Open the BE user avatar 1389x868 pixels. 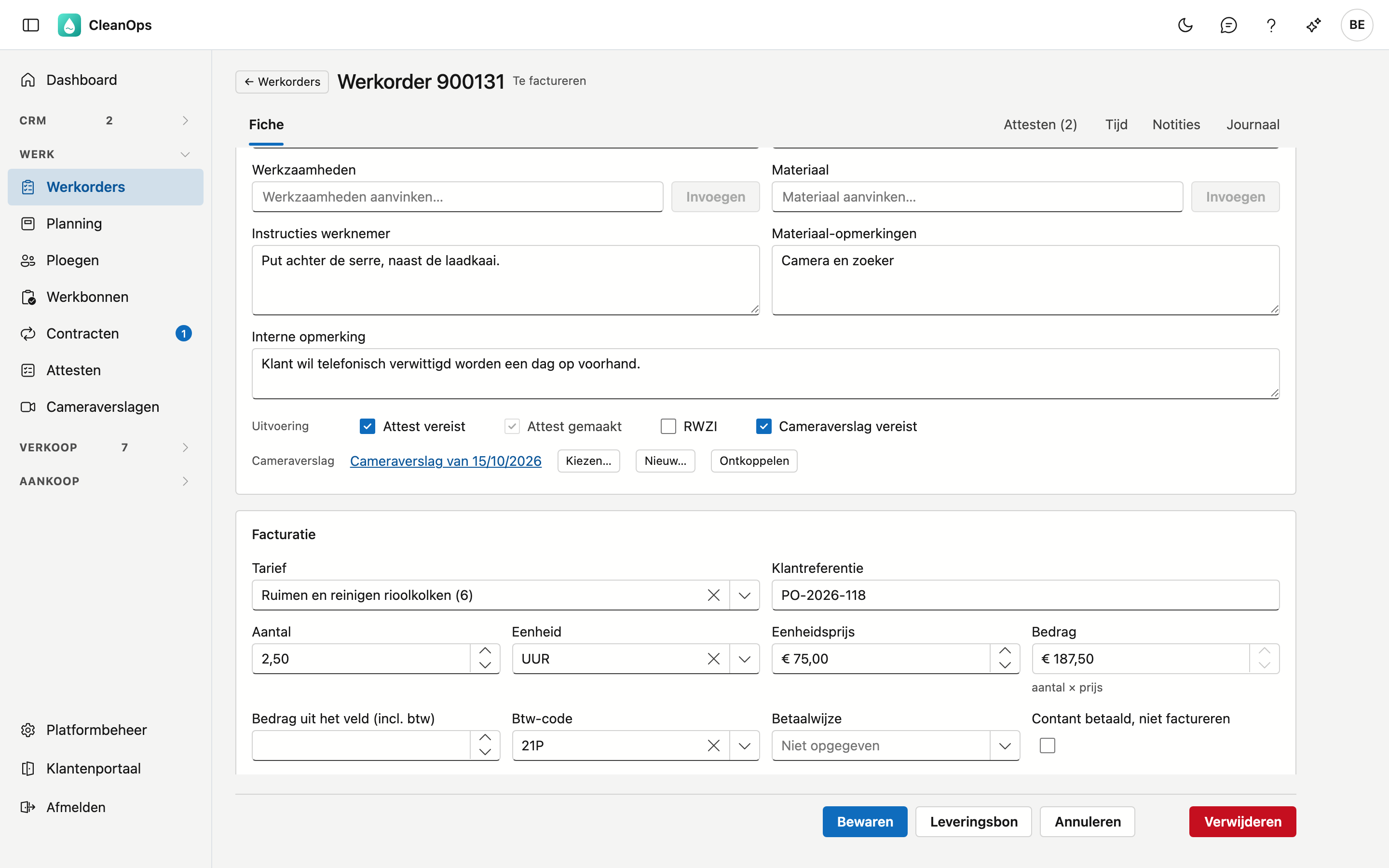[1357, 25]
